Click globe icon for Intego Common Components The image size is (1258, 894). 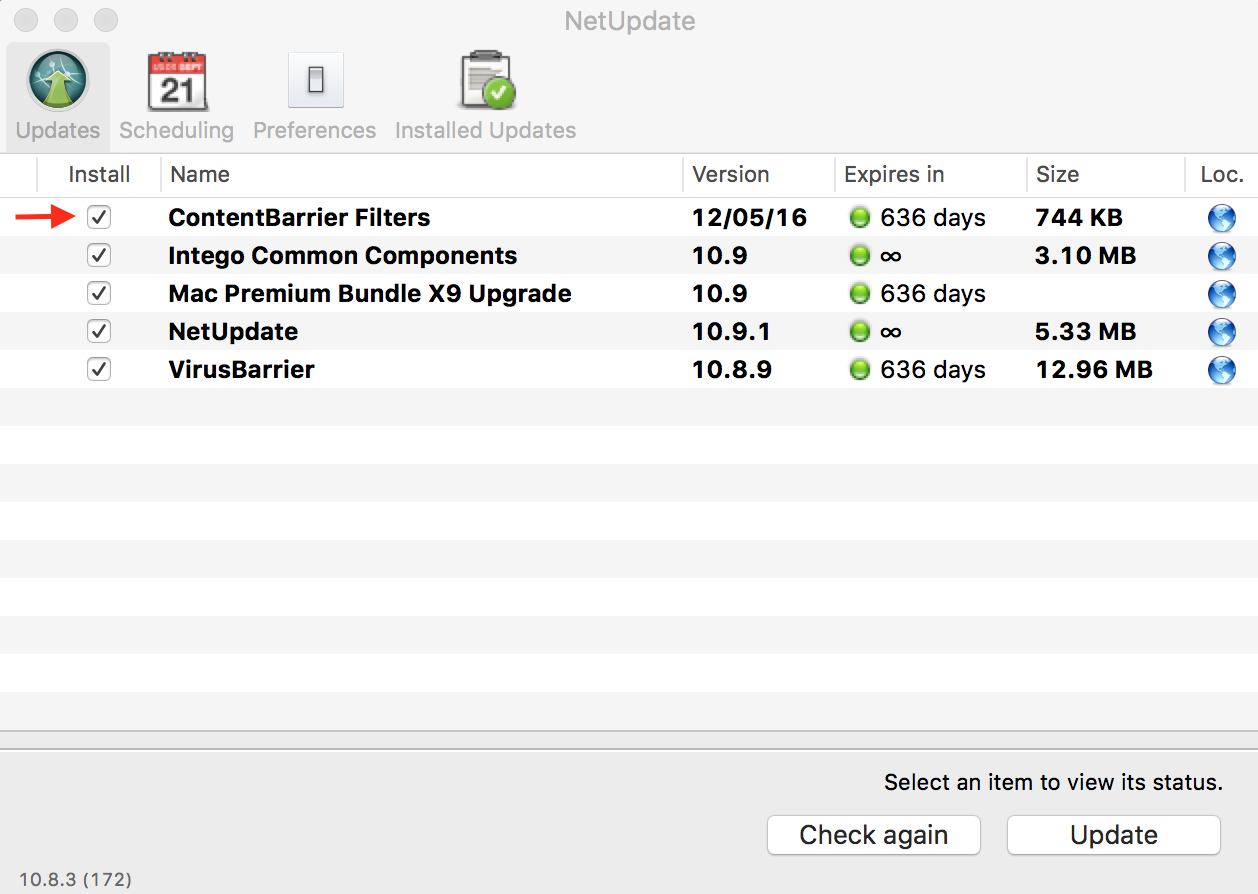[x=1222, y=256]
